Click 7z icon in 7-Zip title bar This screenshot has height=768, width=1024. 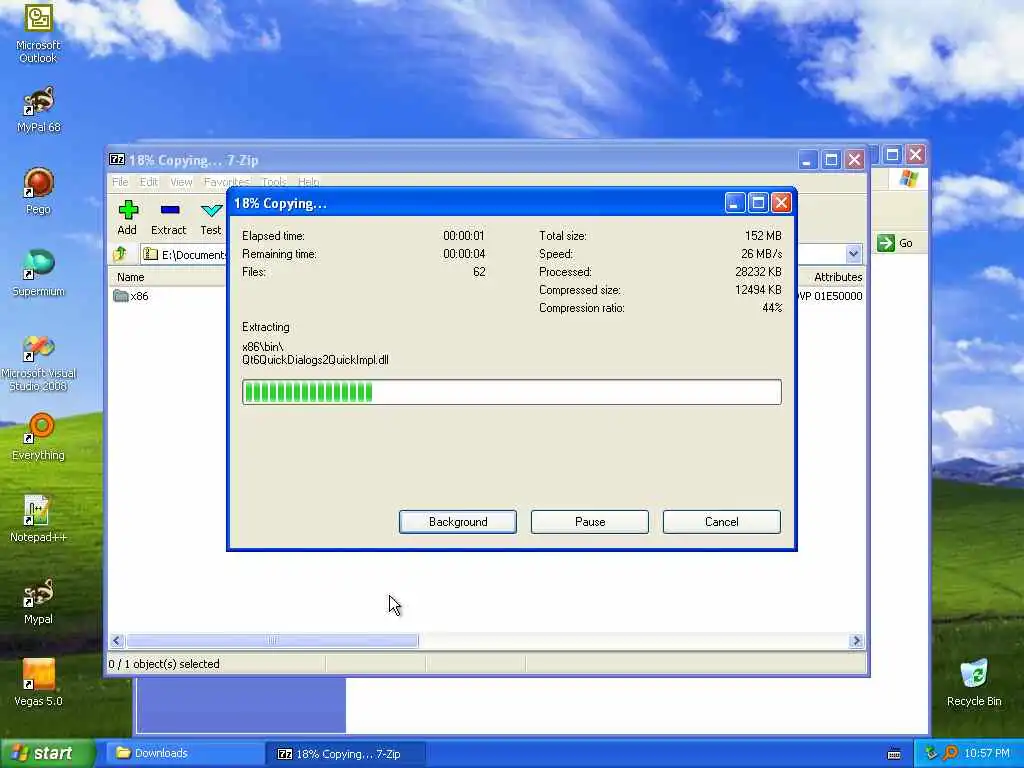click(x=117, y=159)
